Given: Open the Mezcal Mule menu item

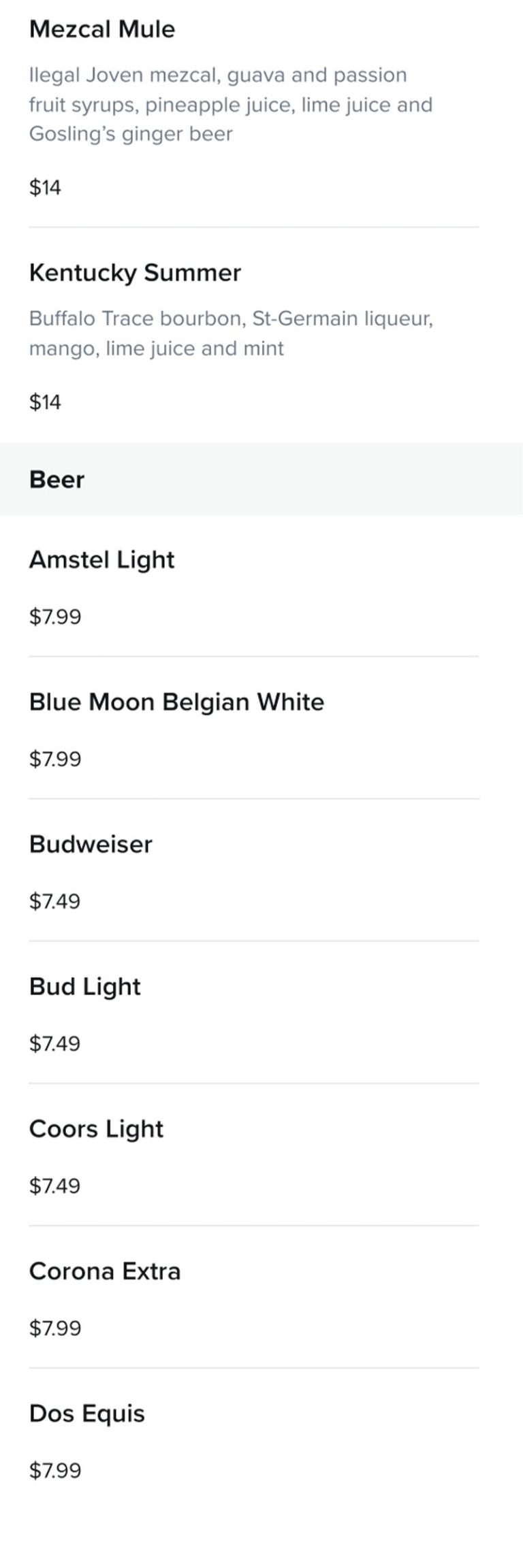Looking at the screenshot, I should tap(102, 29).
